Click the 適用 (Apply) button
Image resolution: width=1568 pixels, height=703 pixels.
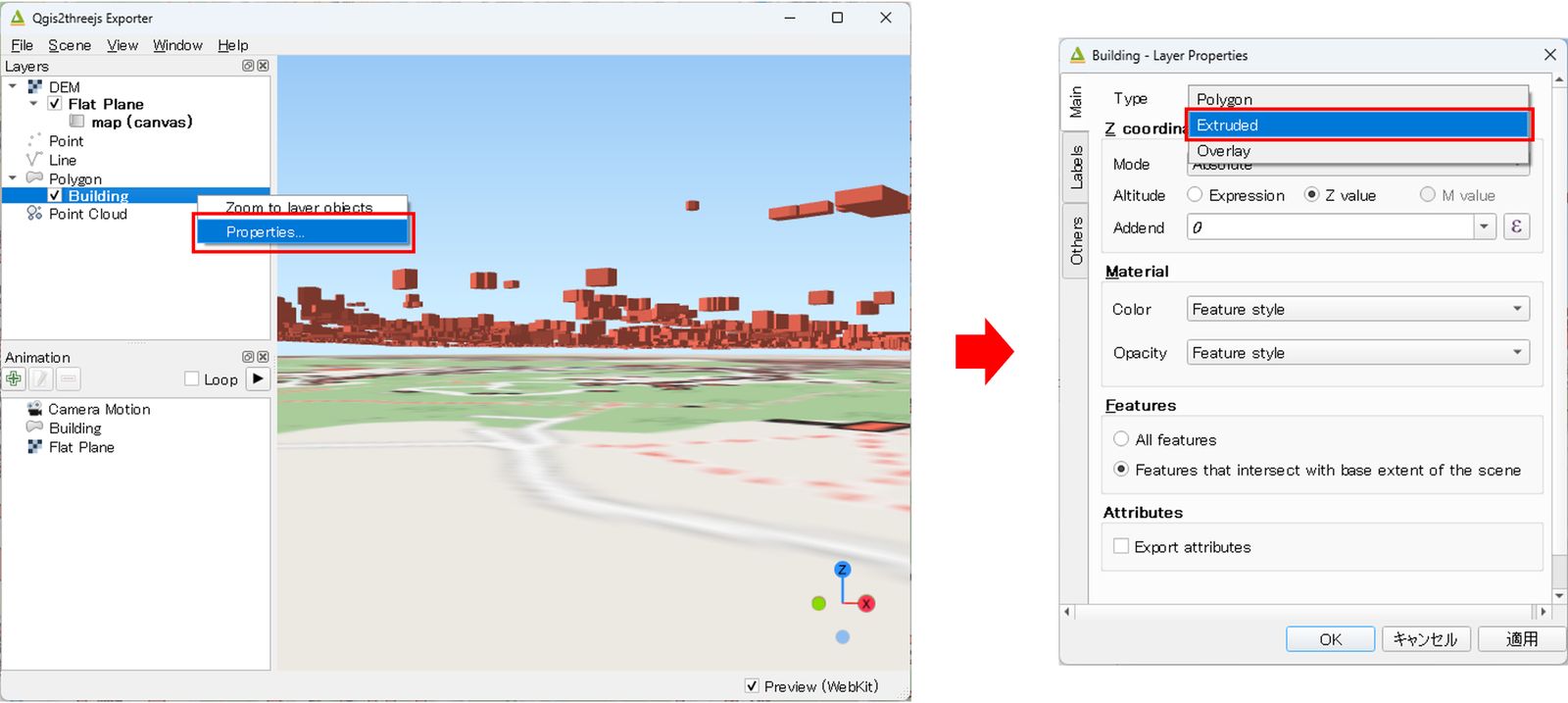coord(1521,639)
